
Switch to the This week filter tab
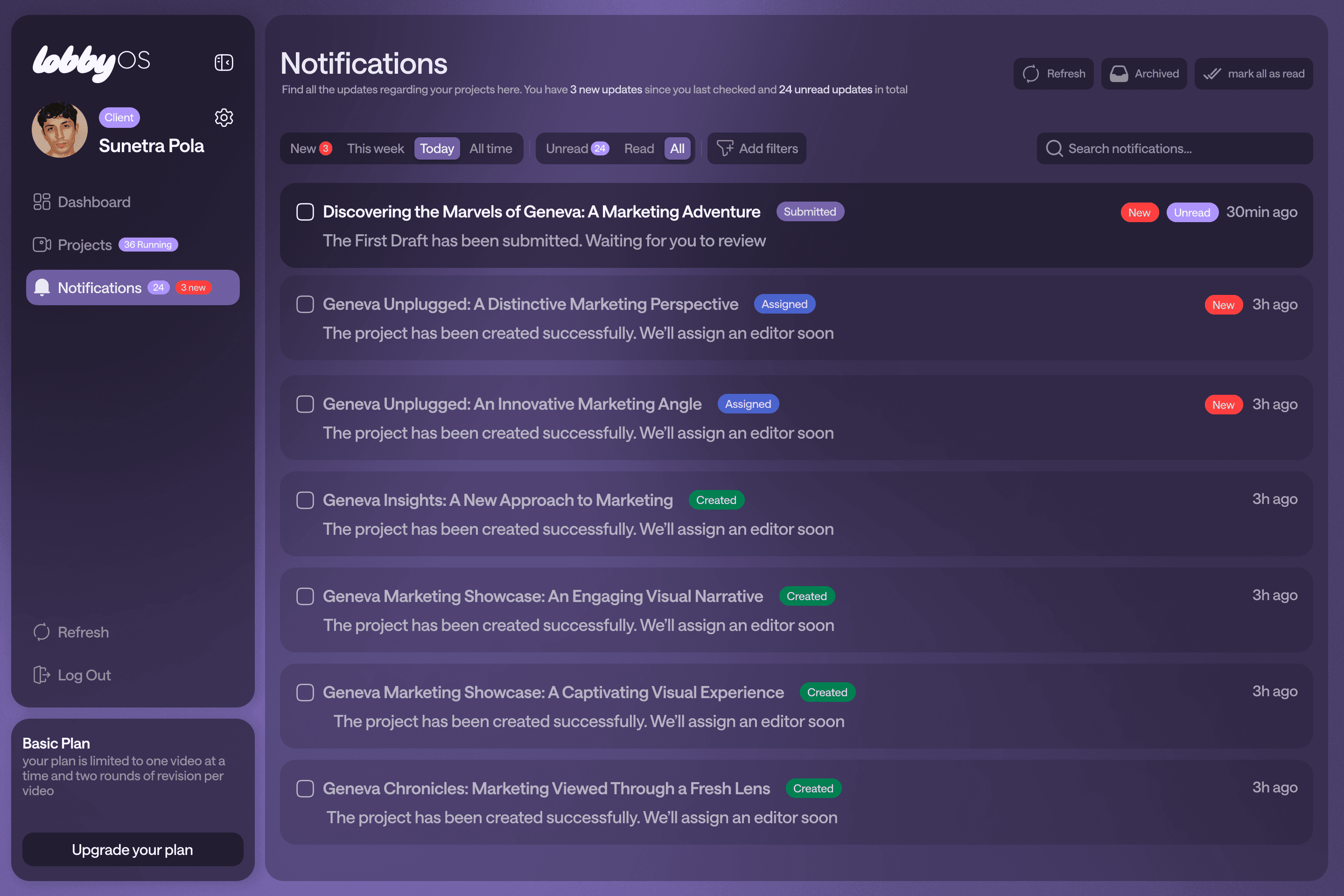[375, 148]
